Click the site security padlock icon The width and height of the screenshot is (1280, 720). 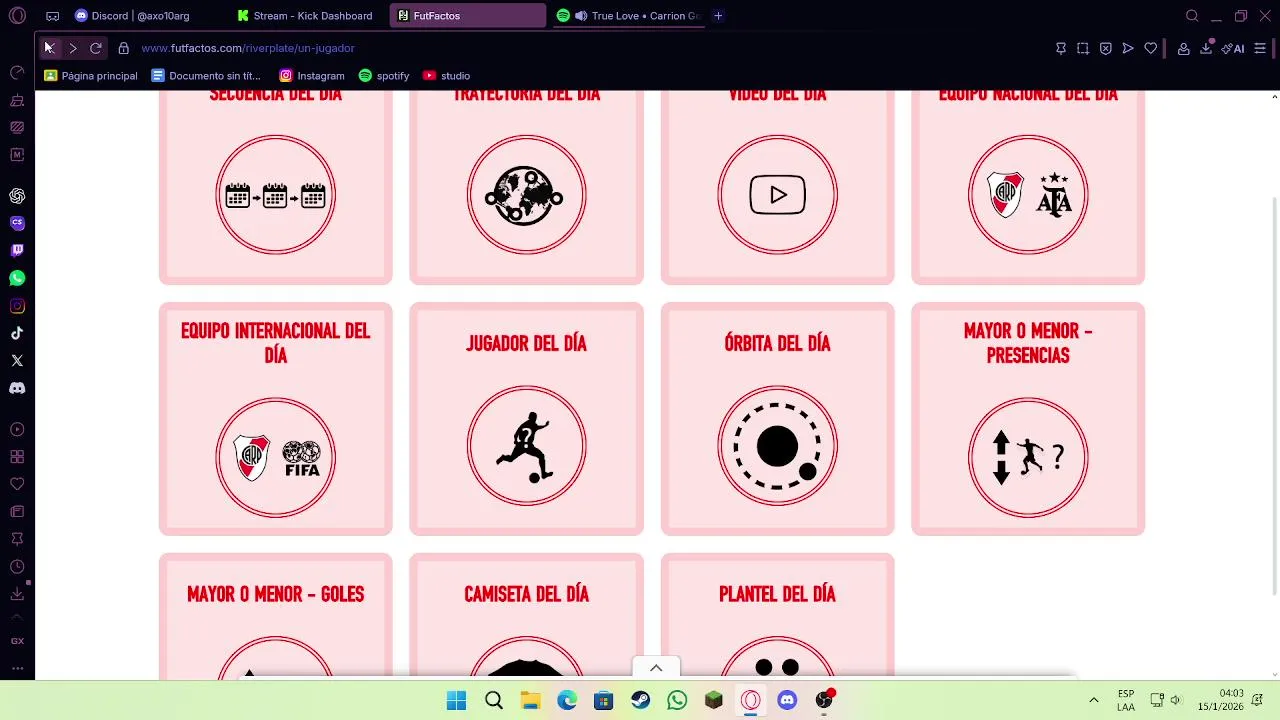pos(123,48)
